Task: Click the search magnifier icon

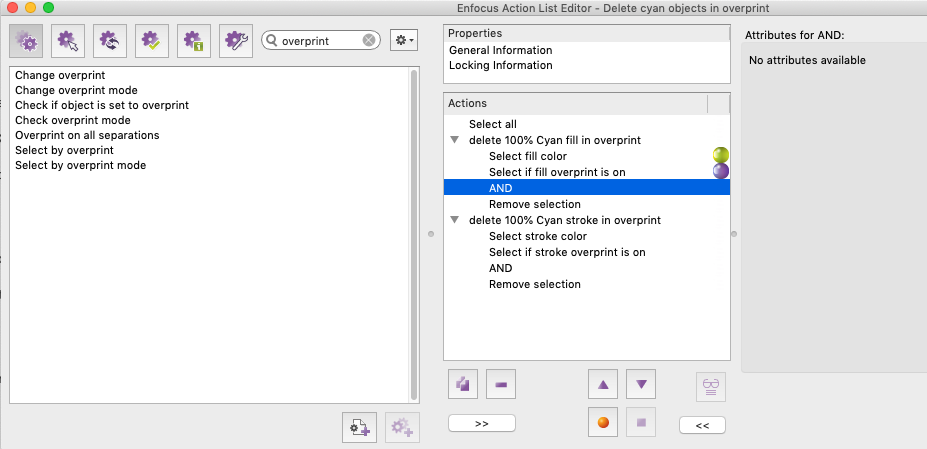Action: click(272, 41)
